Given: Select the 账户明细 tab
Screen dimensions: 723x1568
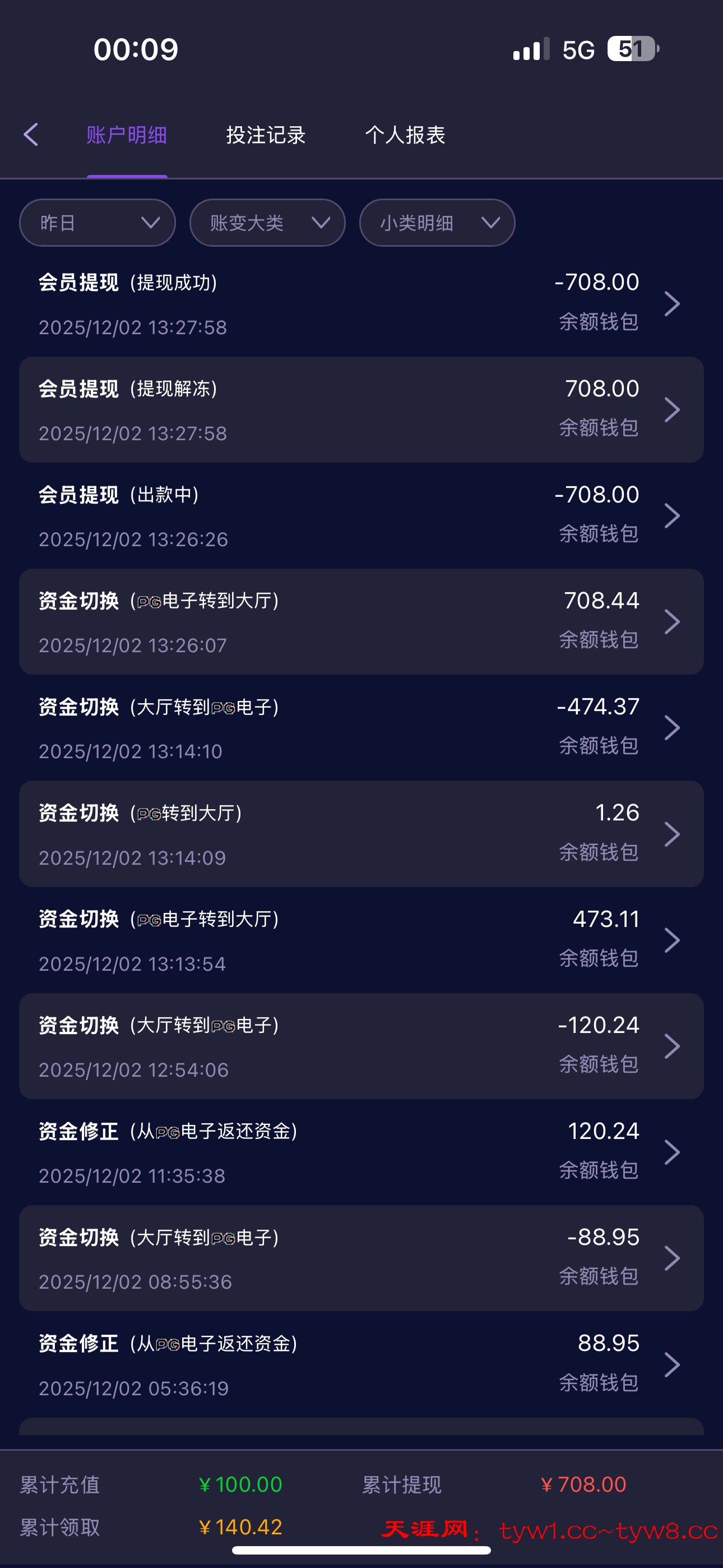Looking at the screenshot, I should (x=127, y=135).
